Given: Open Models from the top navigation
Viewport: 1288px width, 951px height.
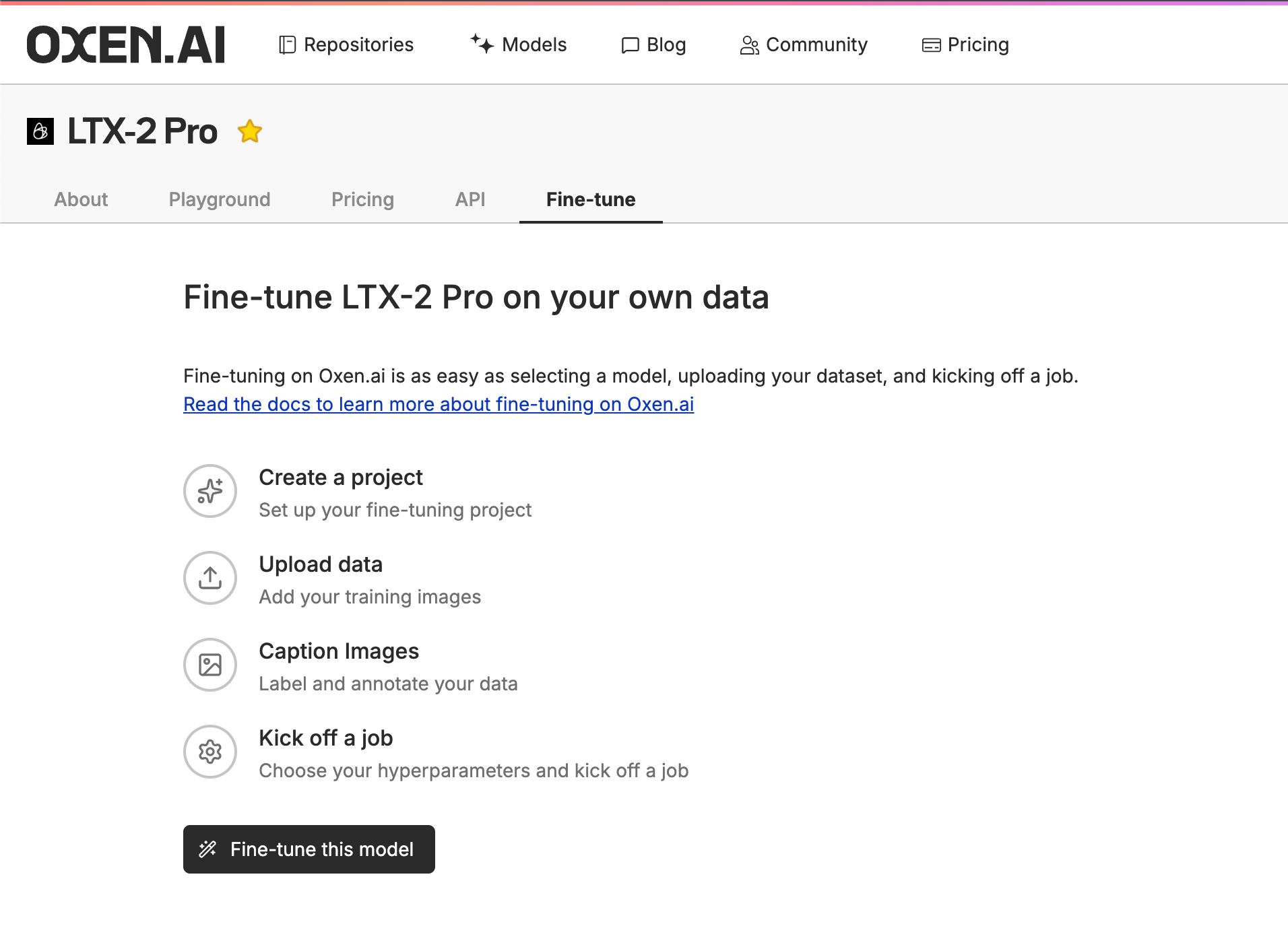Looking at the screenshot, I should 519,45.
